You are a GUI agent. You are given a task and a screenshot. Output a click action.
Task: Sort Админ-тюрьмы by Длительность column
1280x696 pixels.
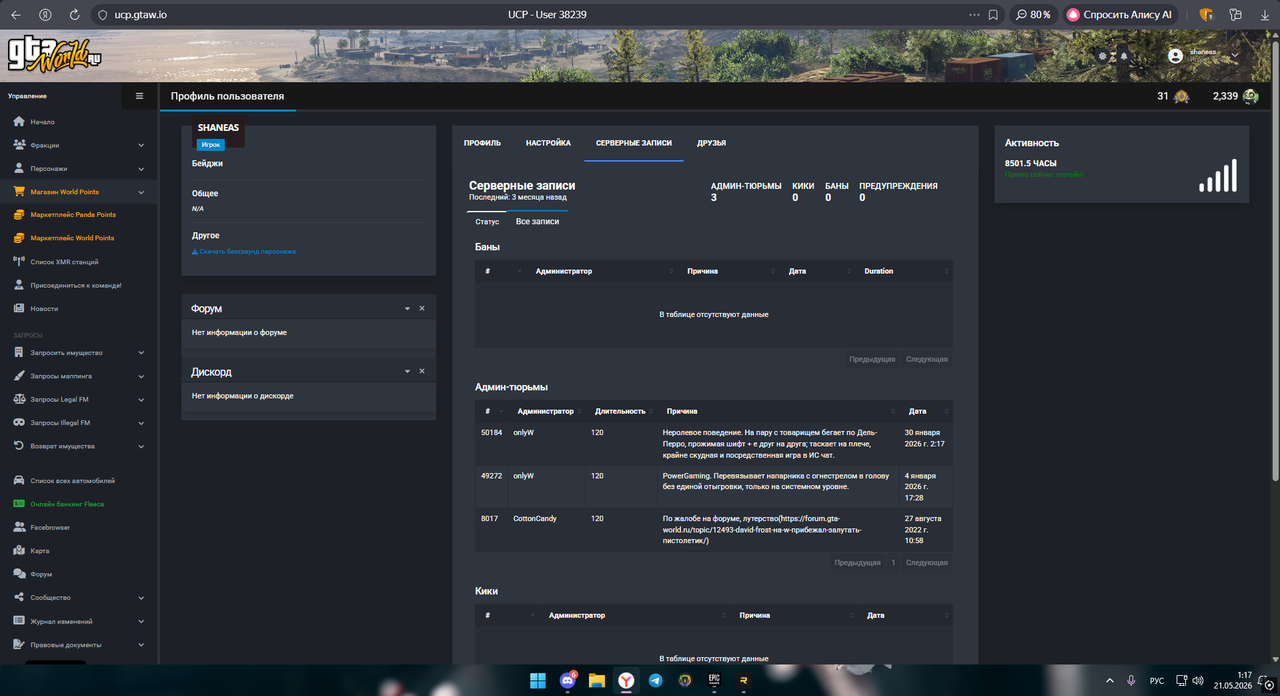[620, 411]
